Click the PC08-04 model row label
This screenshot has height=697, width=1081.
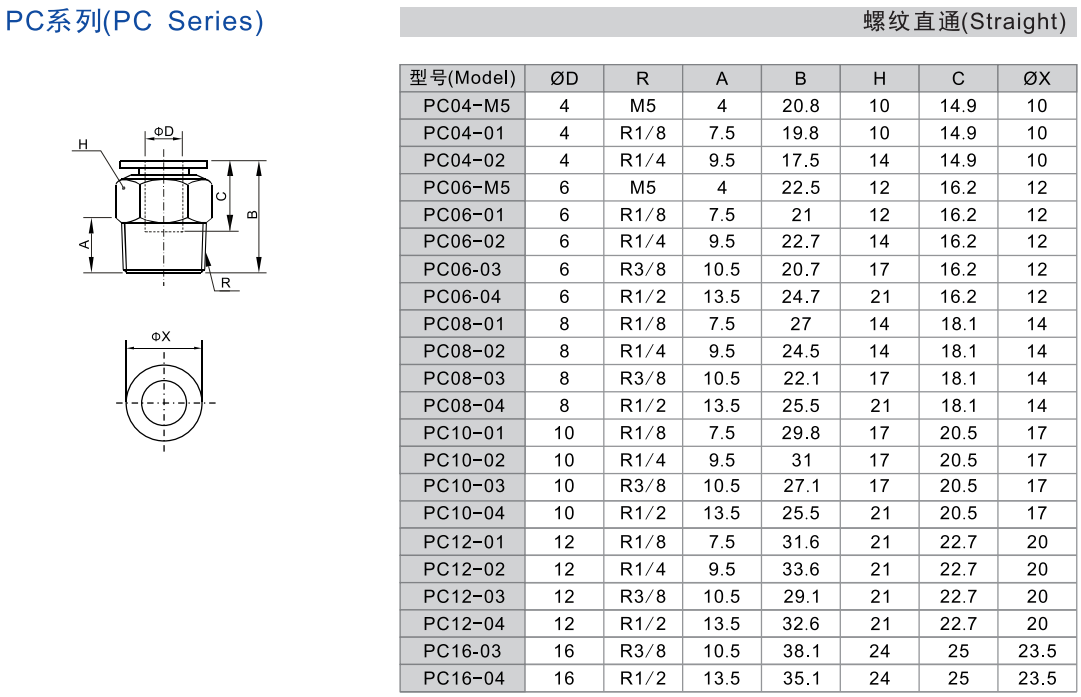462,405
